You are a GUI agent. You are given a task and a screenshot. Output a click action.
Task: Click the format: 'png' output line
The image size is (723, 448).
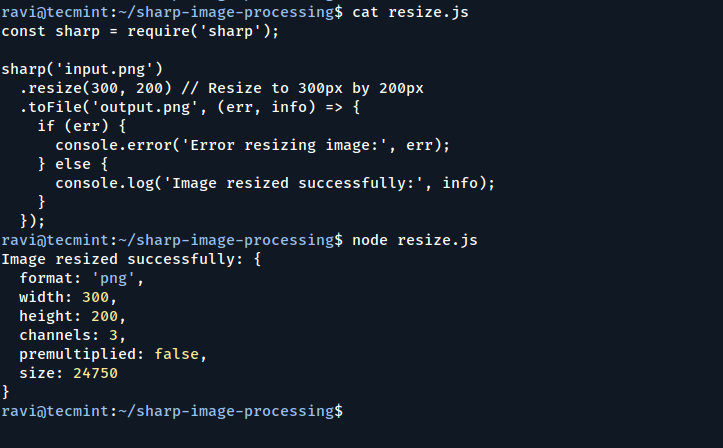coord(82,278)
